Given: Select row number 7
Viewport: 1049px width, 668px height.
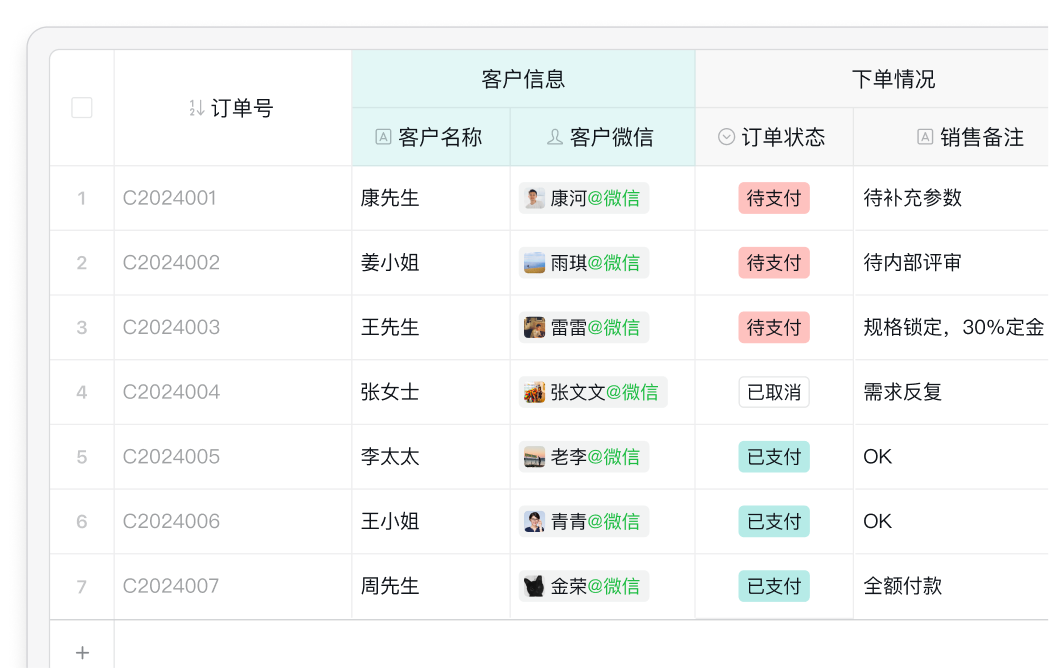Looking at the screenshot, I should point(82,587).
